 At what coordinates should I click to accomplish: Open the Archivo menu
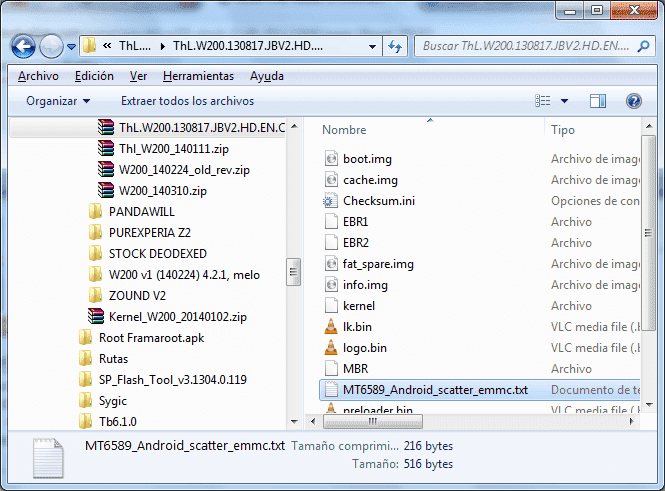click(38, 76)
